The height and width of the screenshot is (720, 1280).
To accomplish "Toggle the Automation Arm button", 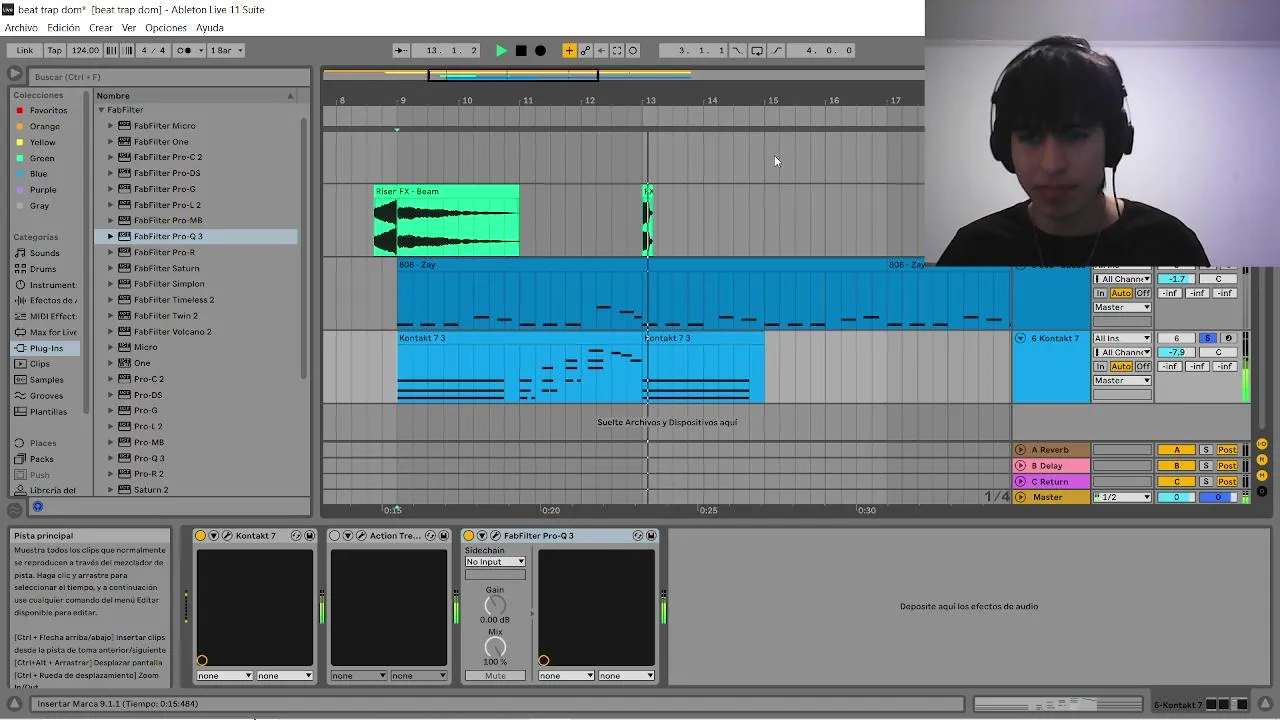I will 585,50.
